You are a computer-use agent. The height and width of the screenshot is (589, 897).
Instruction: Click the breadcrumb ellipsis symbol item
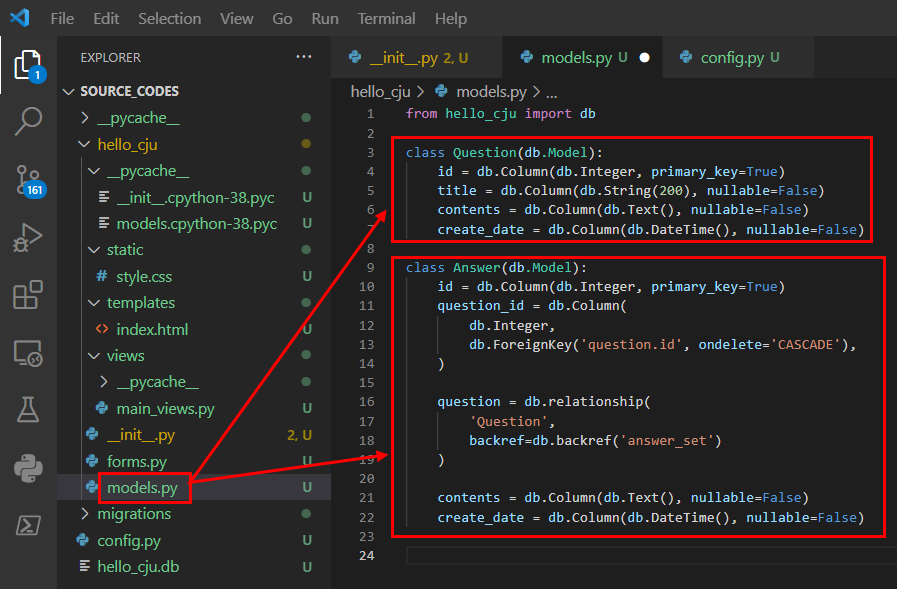click(551, 93)
